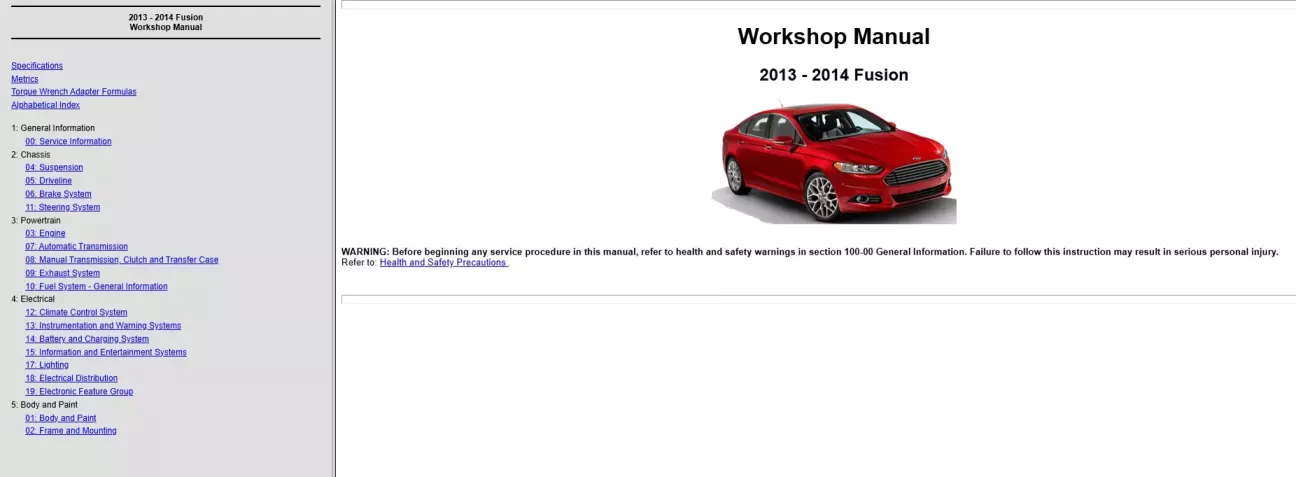Screen dimensions: 1296x477
Task: Click the WARNING safety notice text
Action: click(x=809, y=252)
